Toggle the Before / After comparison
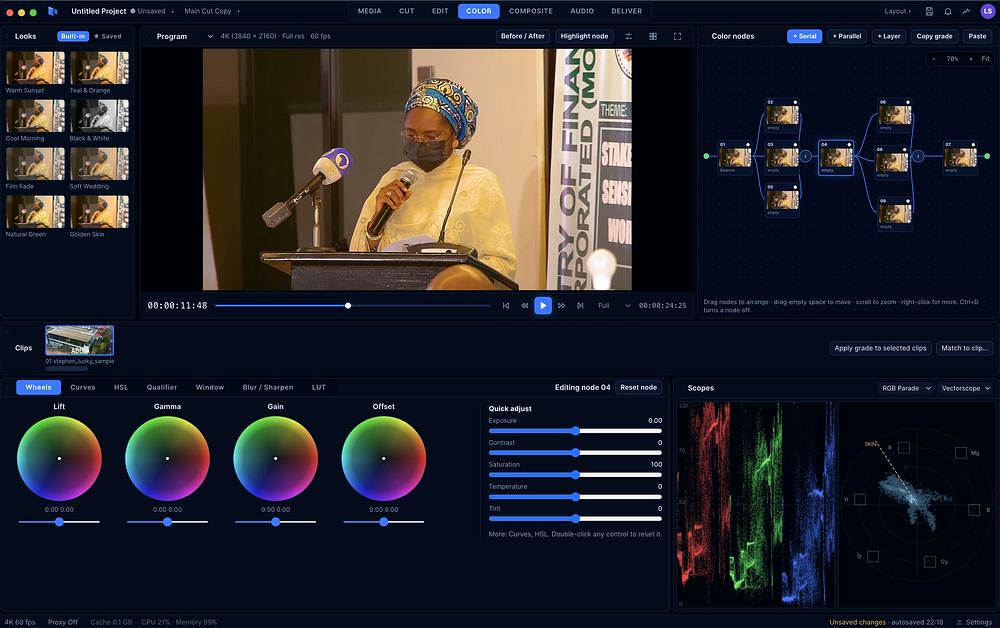The height and width of the screenshot is (628, 1000). [523, 36]
